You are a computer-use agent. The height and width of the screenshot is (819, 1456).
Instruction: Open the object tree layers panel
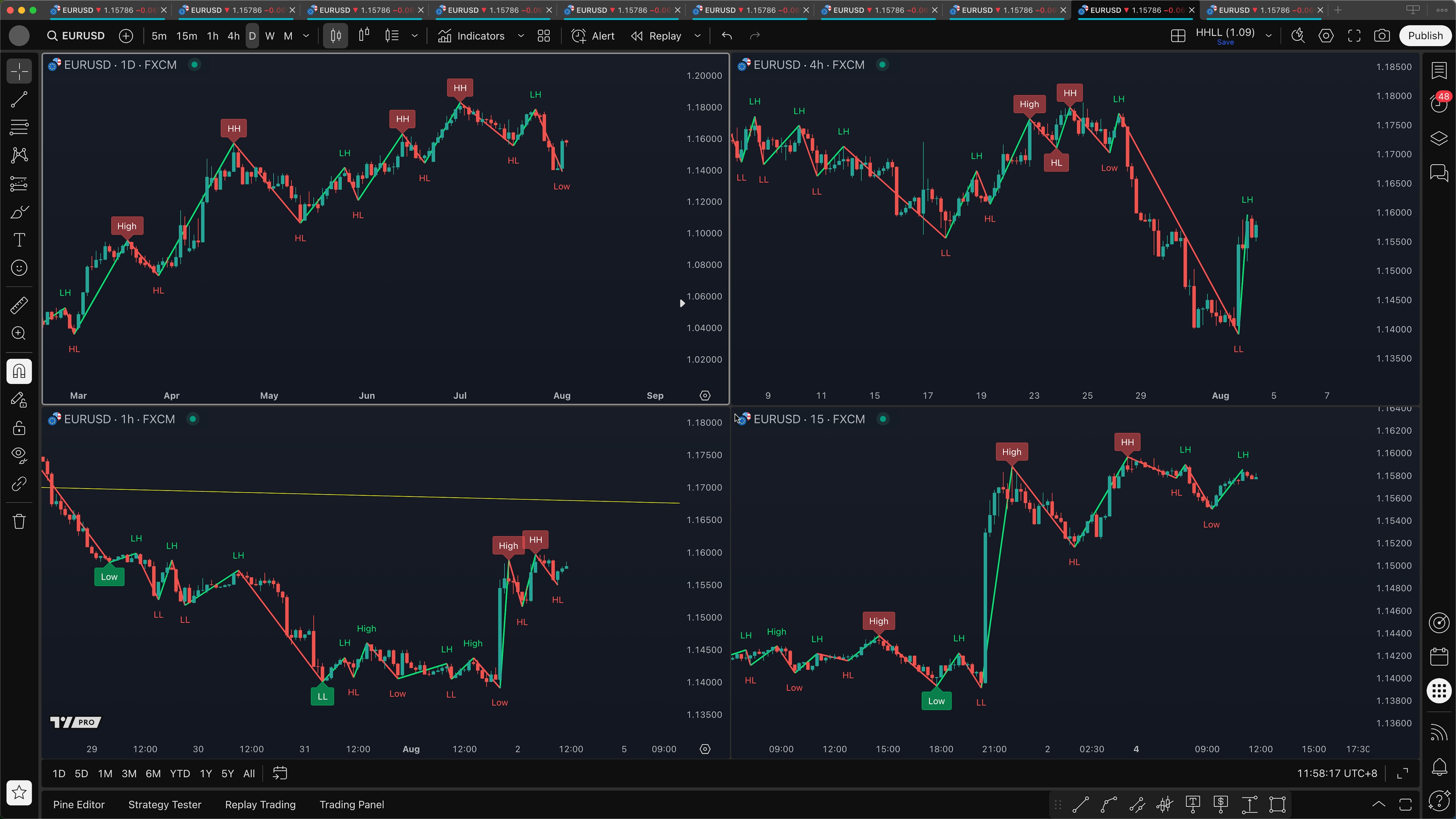[x=1439, y=138]
